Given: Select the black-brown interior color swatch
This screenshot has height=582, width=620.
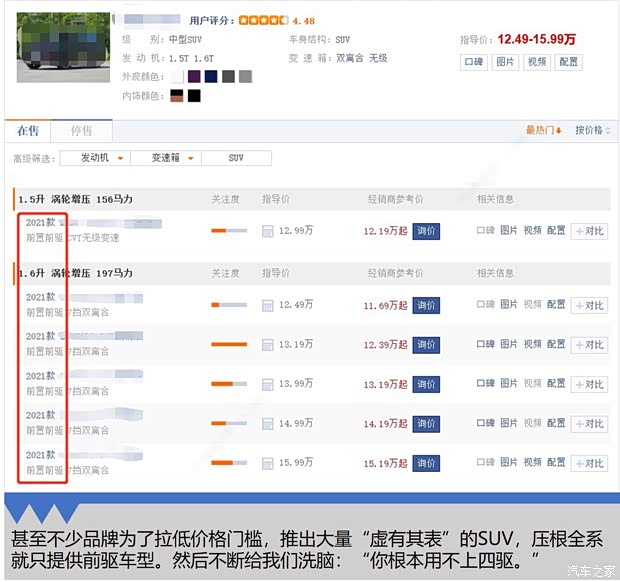Looking at the screenshot, I should 177,96.
